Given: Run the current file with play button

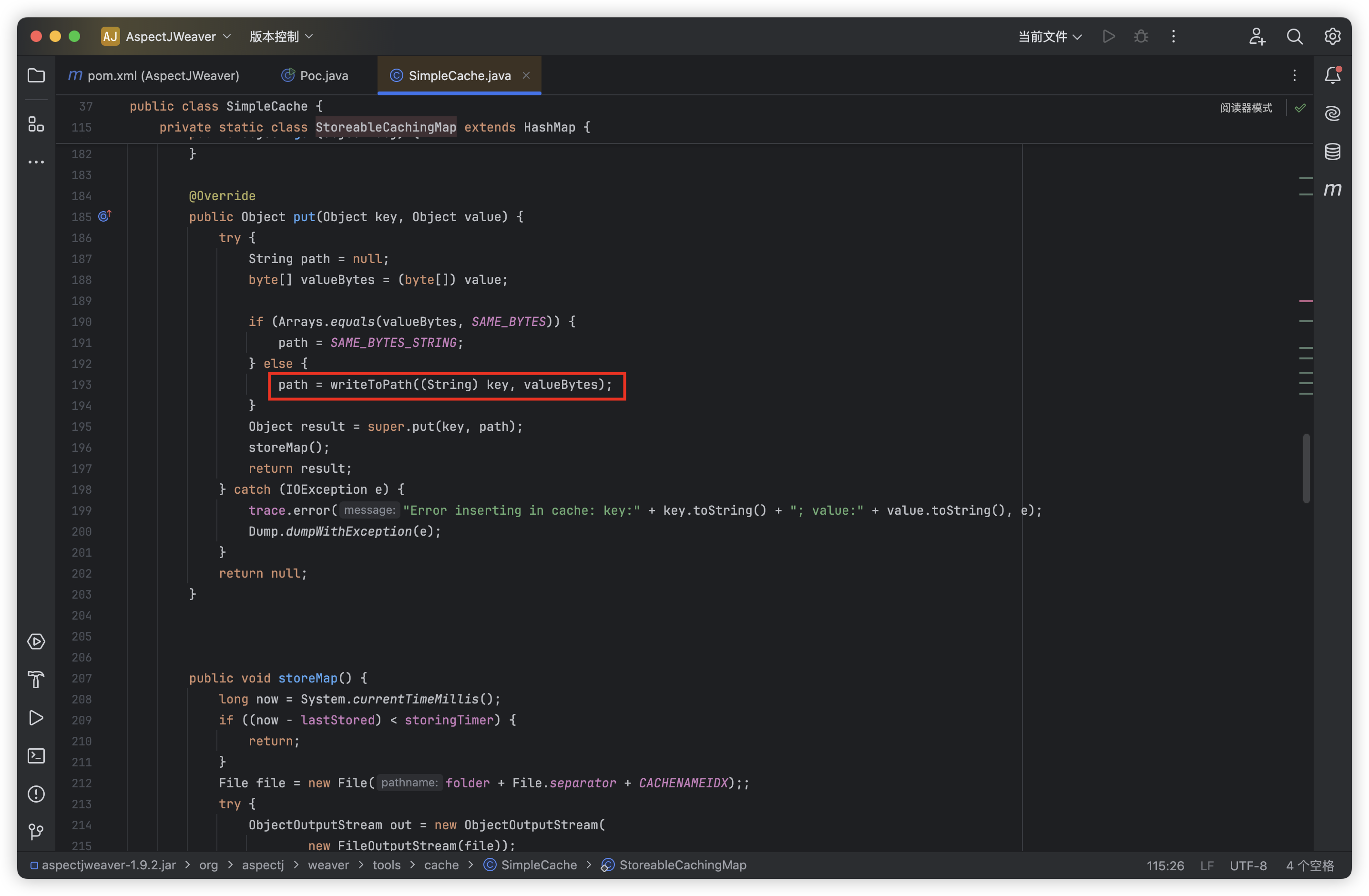Looking at the screenshot, I should tap(1108, 36).
